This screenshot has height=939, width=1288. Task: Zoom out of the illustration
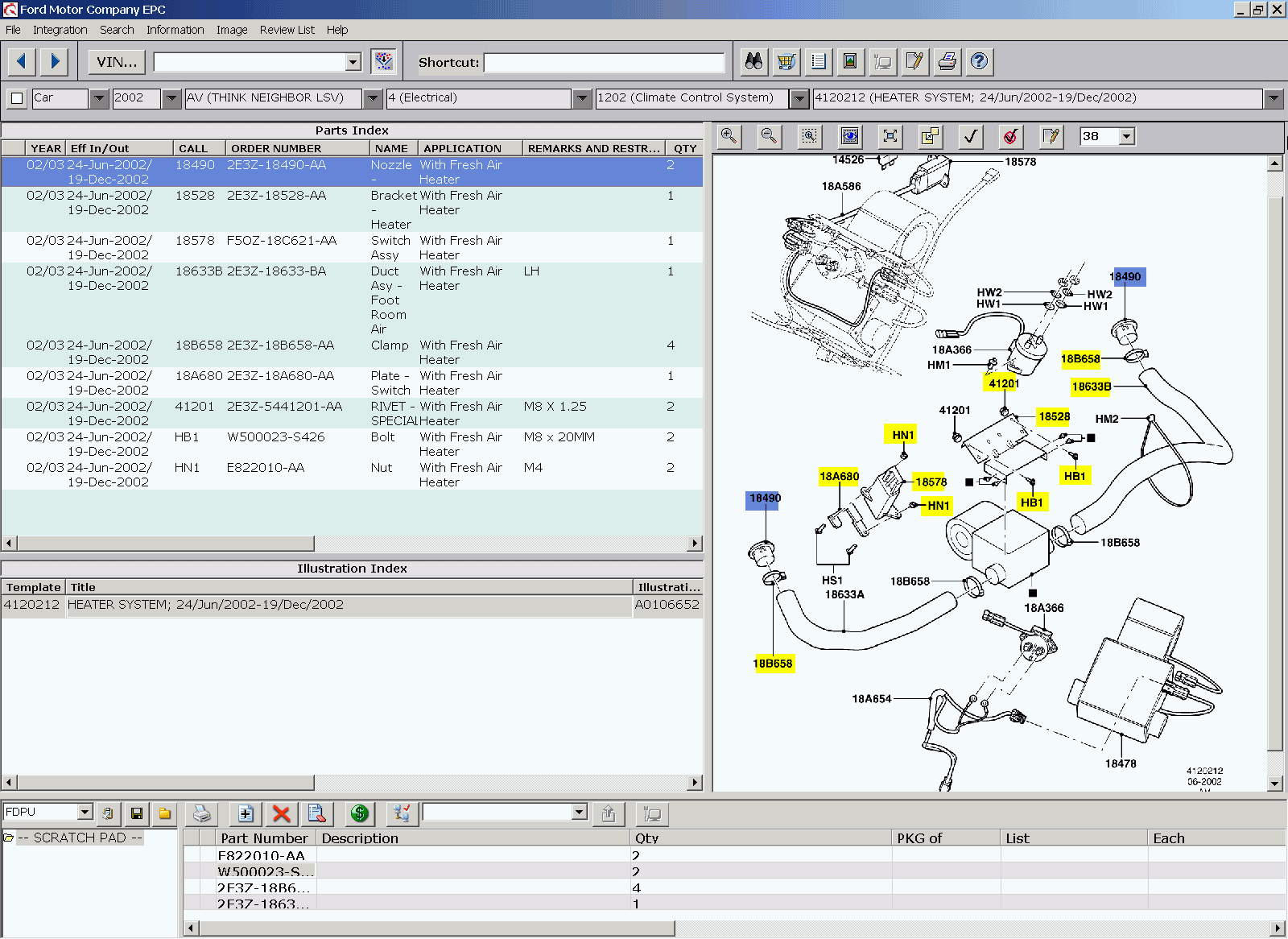(x=770, y=136)
